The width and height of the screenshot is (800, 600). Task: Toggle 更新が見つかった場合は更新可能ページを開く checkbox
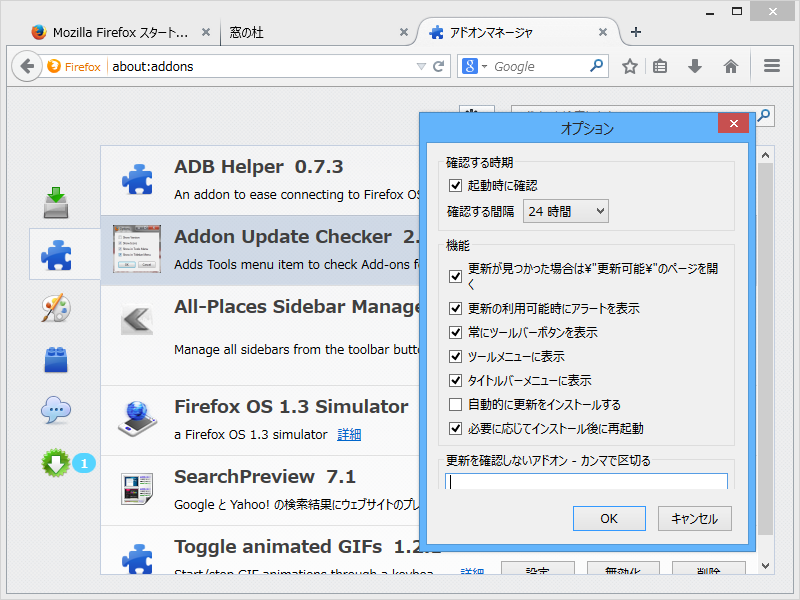click(455, 277)
